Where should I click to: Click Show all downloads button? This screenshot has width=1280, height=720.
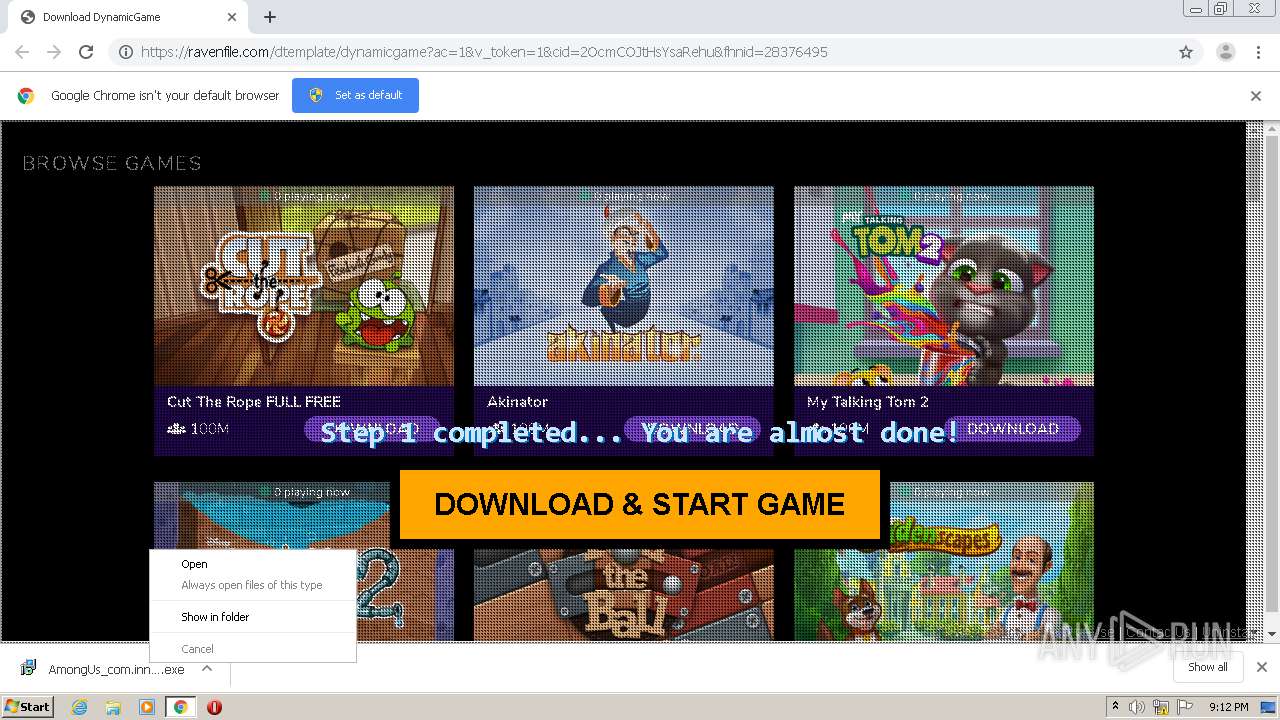(x=1208, y=667)
